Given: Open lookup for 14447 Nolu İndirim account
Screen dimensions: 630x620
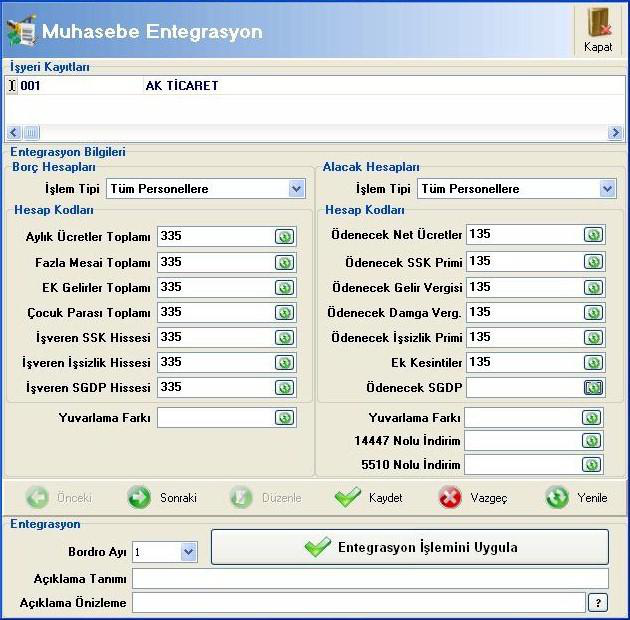Looking at the screenshot, I should tap(591, 441).
